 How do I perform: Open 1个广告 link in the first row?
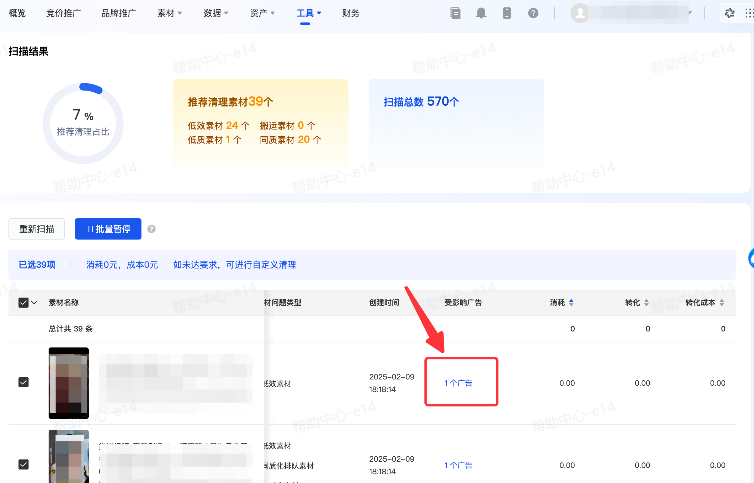click(x=458, y=383)
